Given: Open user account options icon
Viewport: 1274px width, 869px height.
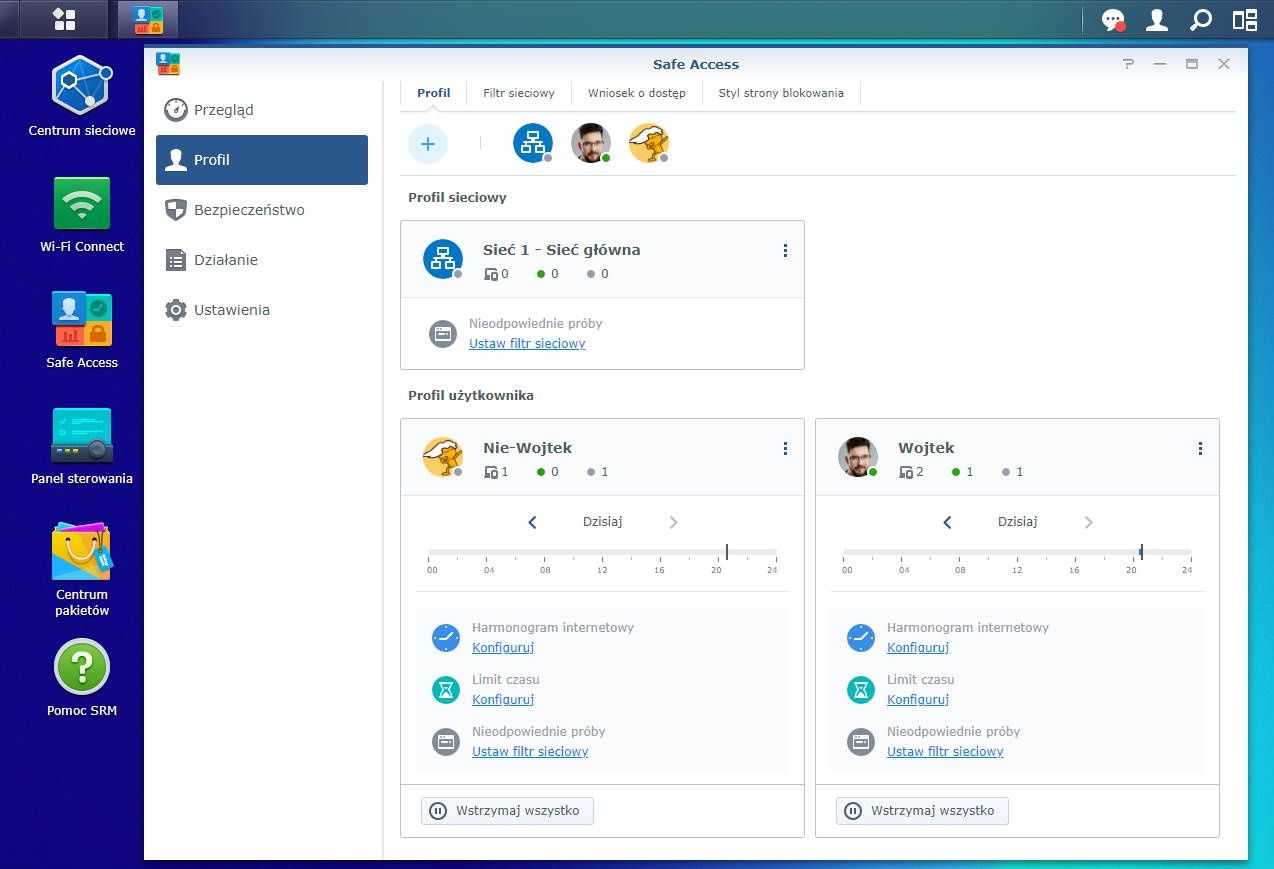Looking at the screenshot, I should pyautogui.click(x=1157, y=20).
